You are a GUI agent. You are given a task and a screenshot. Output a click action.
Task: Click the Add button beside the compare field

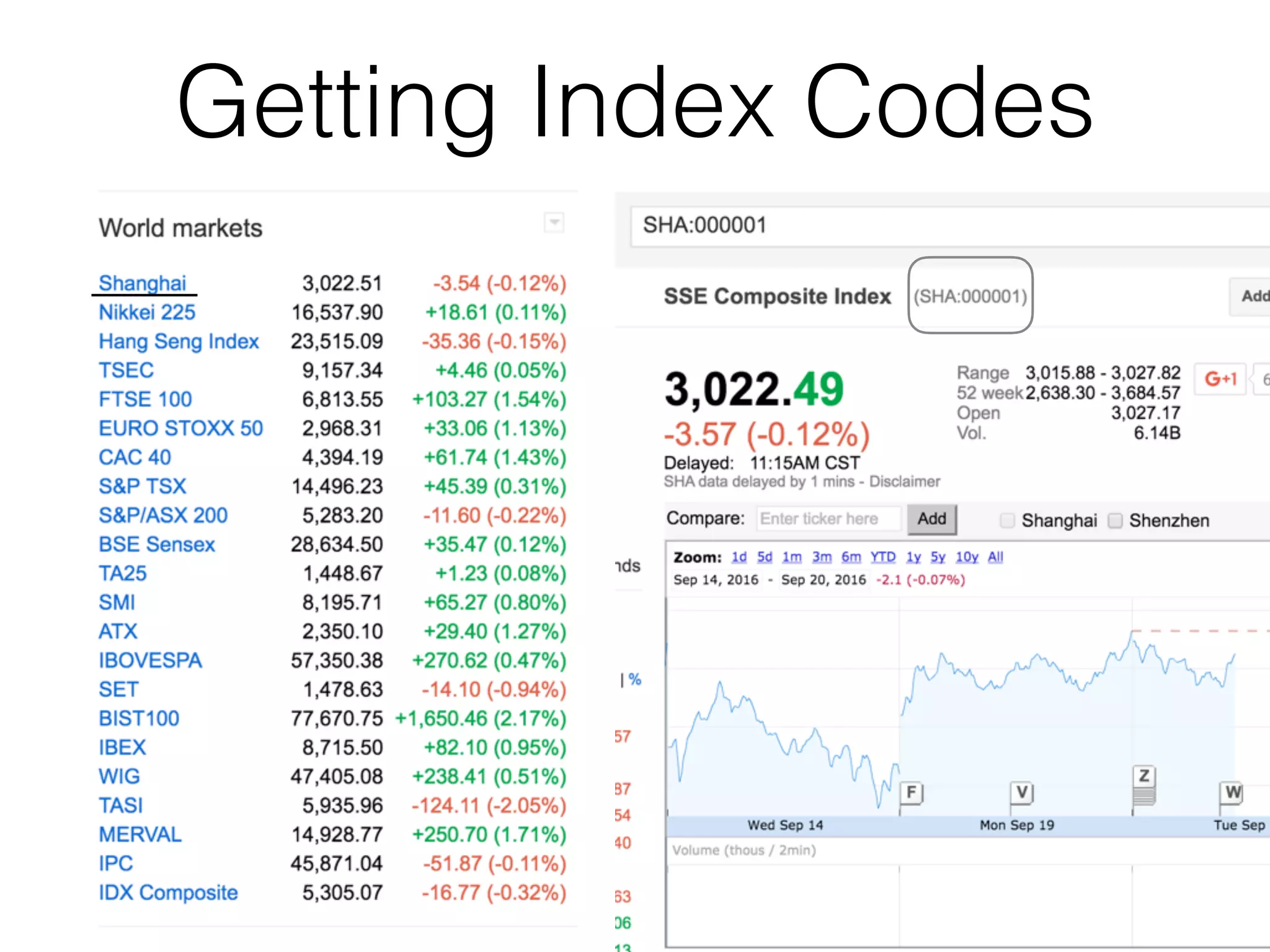pyautogui.click(x=931, y=519)
